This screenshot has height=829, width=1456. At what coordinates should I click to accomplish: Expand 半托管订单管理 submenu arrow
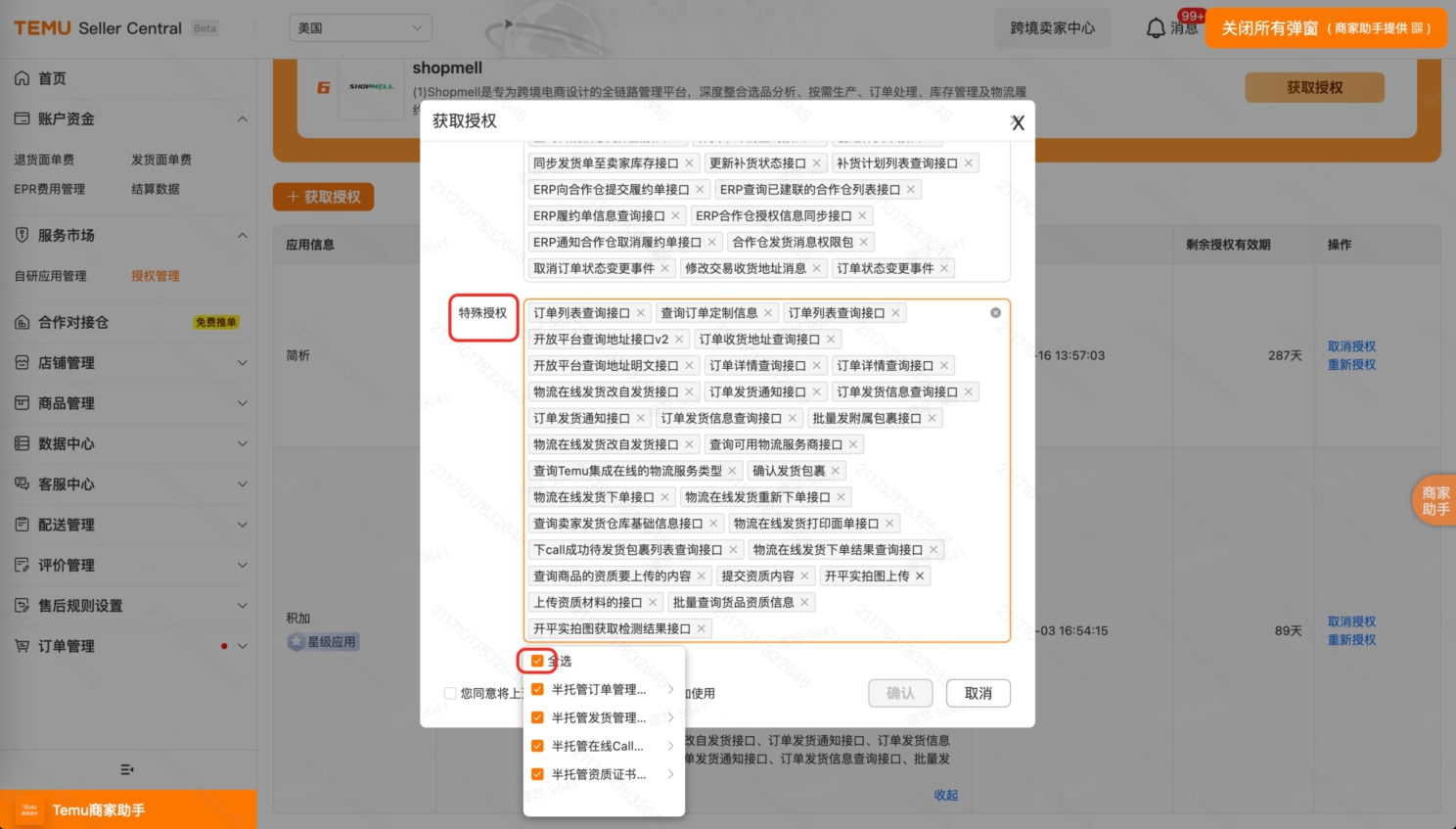[670, 689]
